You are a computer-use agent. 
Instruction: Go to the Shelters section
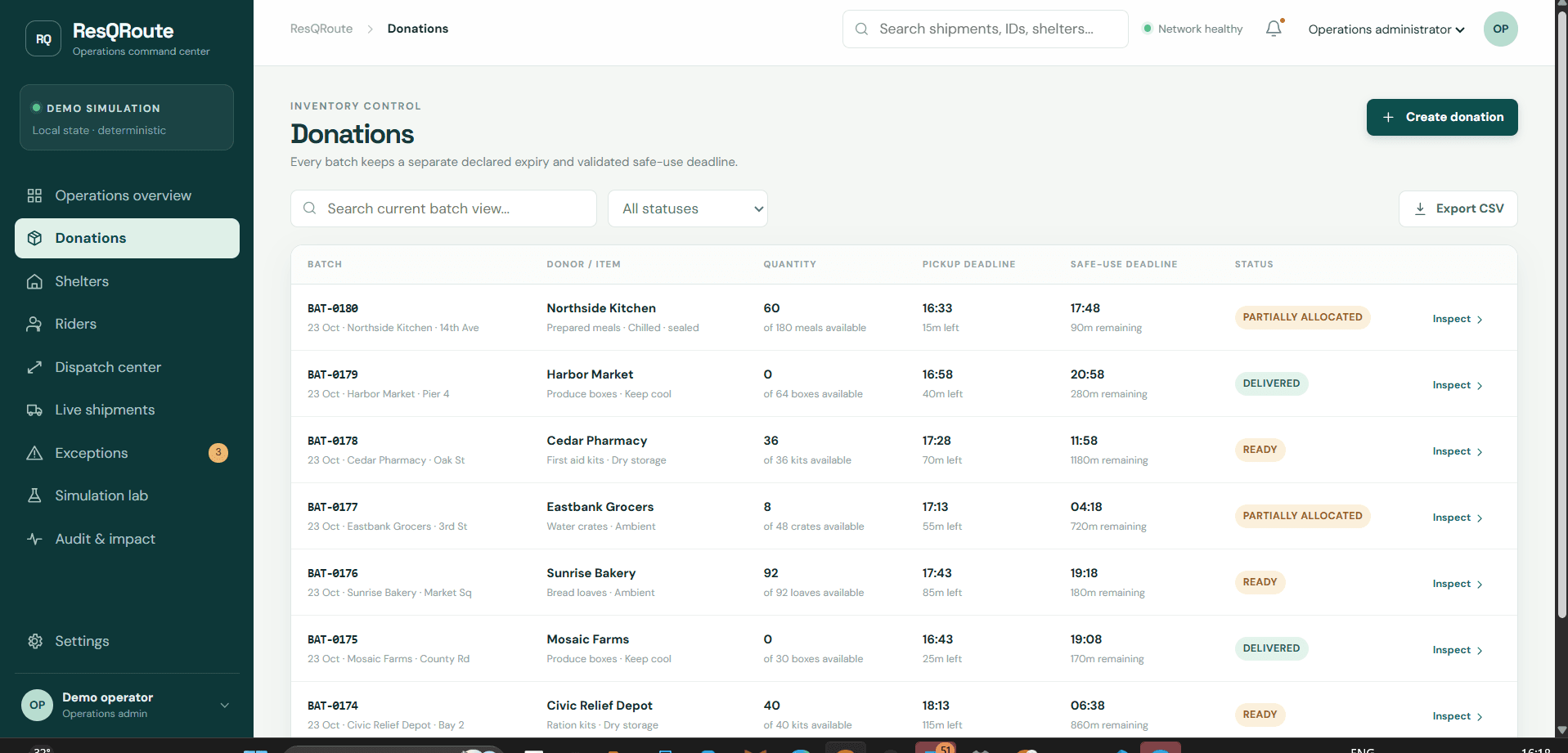[127, 281]
